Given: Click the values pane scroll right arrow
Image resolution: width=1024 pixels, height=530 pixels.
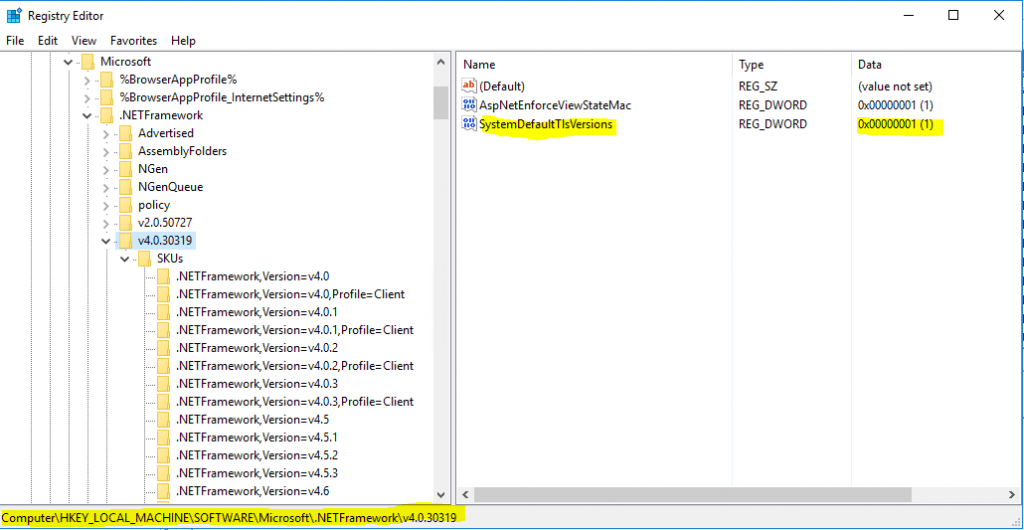Looking at the screenshot, I should click(1012, 494).
